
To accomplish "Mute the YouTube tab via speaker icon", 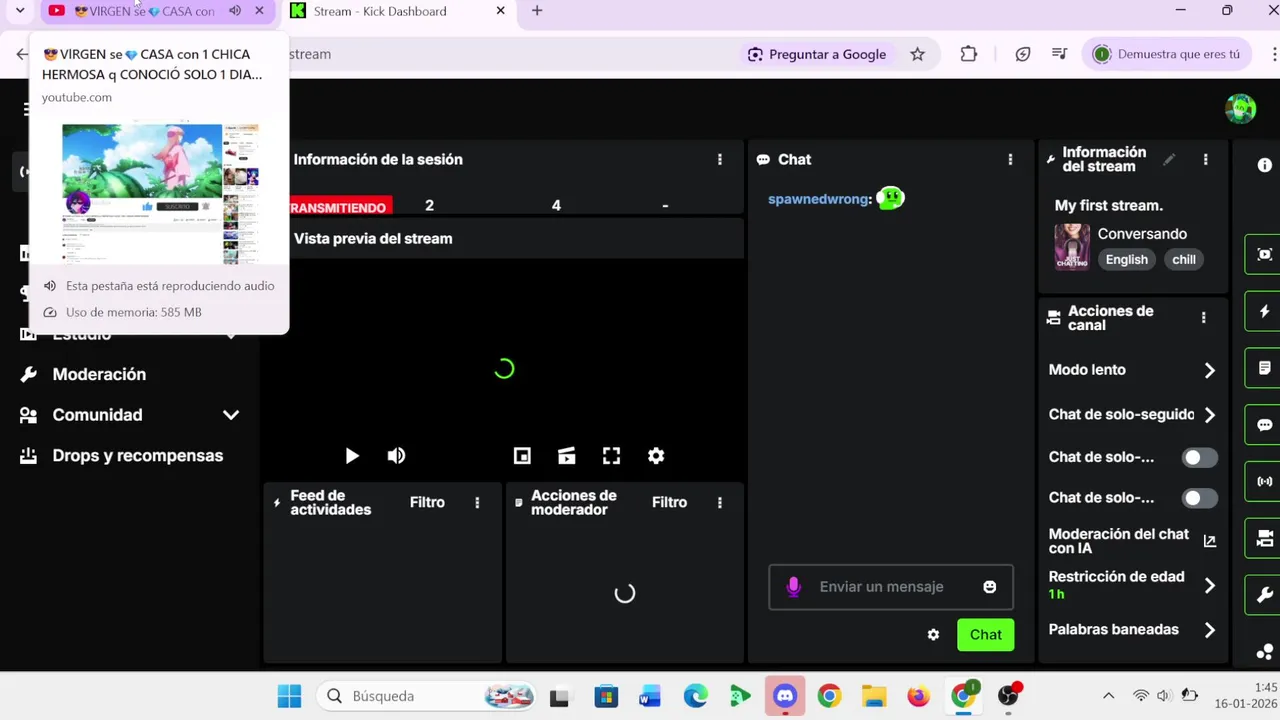I will pos(235,11).
